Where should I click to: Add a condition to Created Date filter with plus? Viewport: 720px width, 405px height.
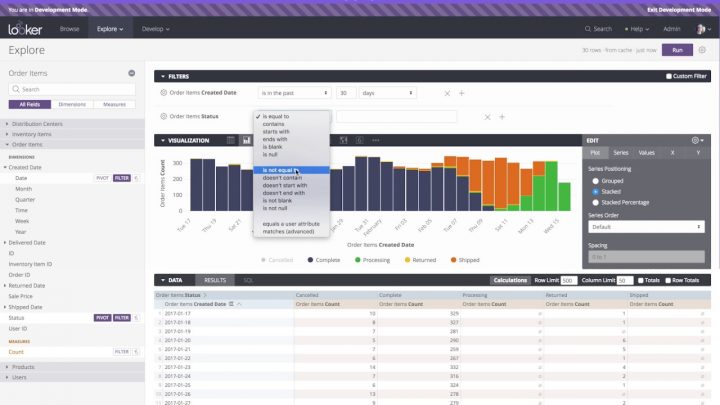tap(461, 93)
